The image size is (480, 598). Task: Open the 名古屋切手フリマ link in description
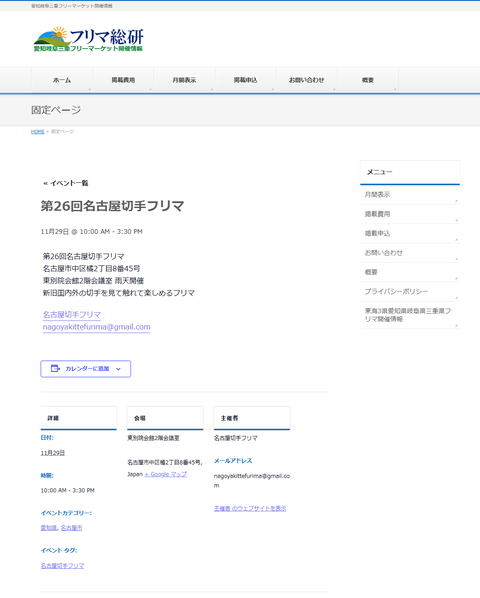pyautogui.click(x=72, y=315)
